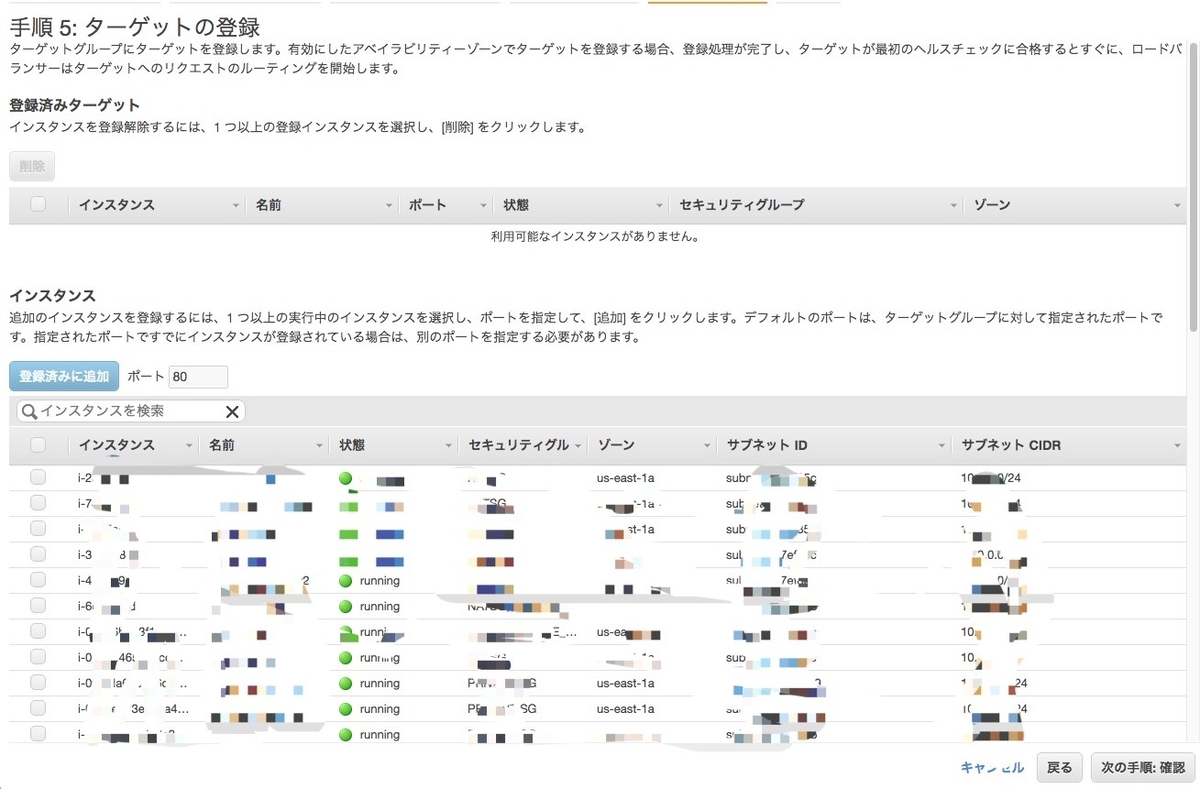This screenshot has height=789, width=1200.
Task: Click the disabled 削除 button
Action: [x=31, y=166]
